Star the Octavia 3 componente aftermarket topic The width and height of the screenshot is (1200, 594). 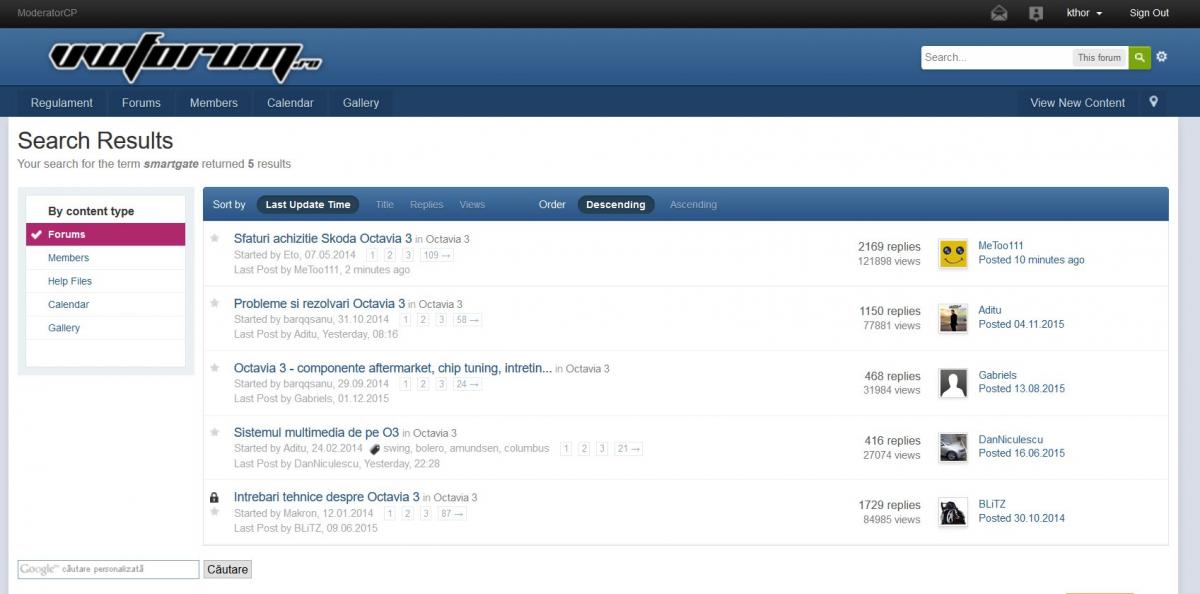click(x=214, y=368)
